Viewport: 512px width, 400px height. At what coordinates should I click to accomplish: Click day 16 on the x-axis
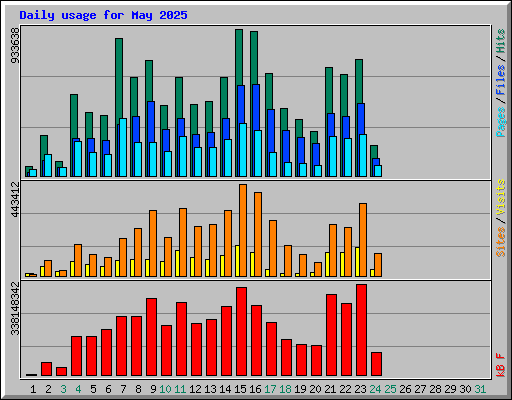tap(255, 389)
